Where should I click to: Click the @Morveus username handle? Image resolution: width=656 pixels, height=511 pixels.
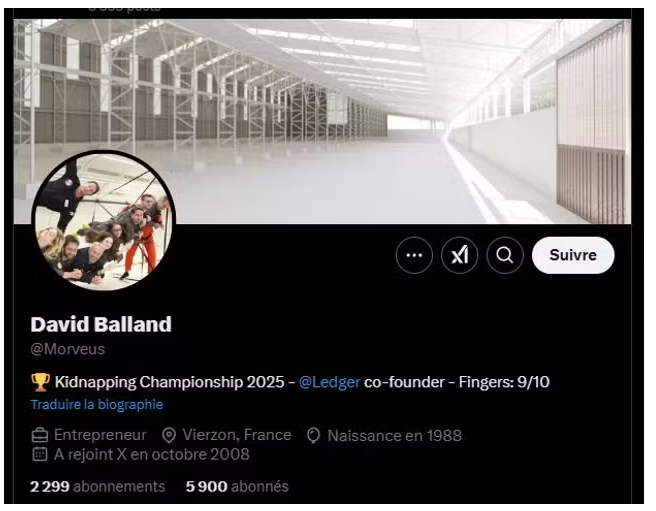[x=68, y=349]
